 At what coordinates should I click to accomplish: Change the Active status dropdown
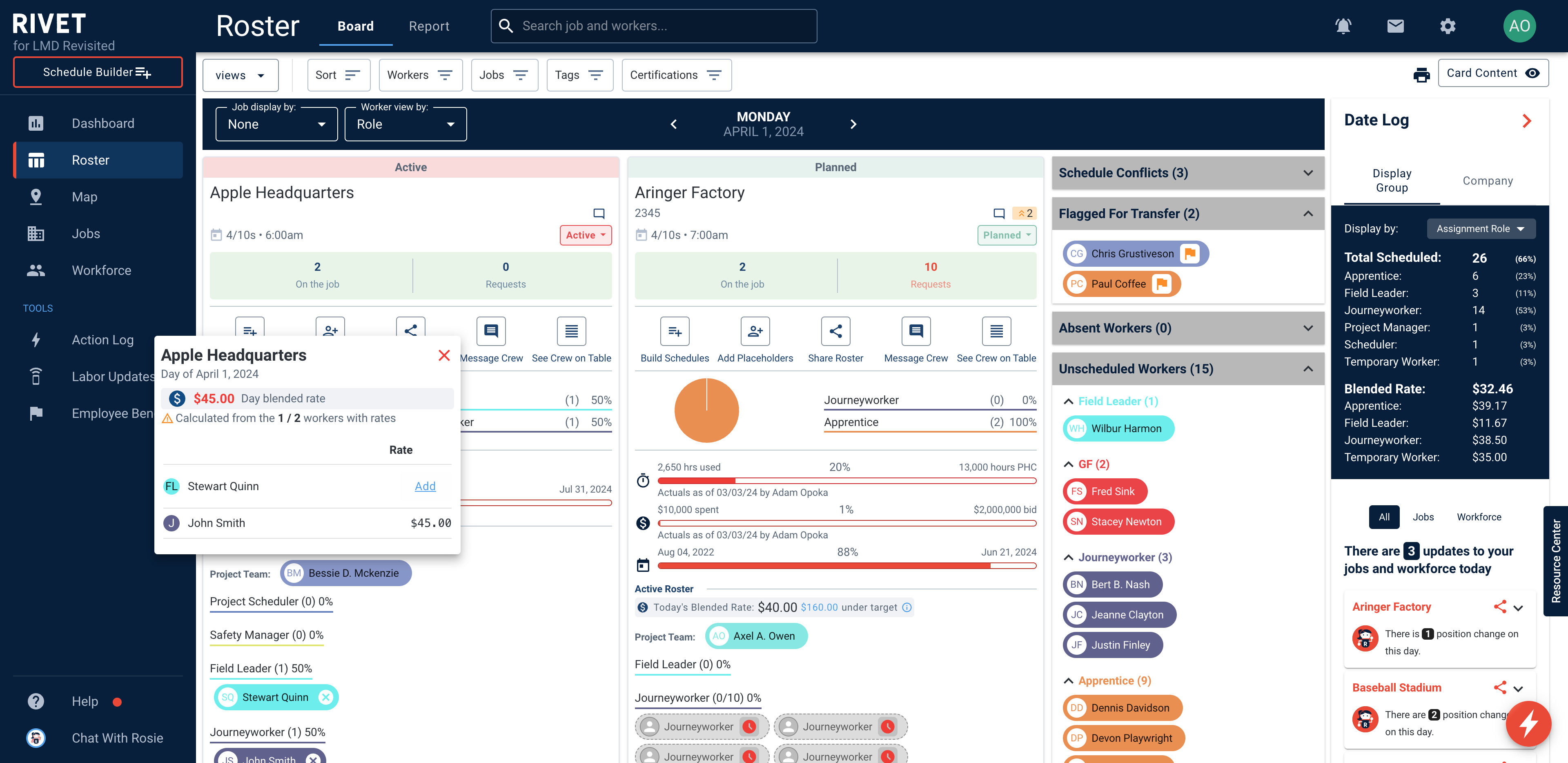[x=586, y=235]
